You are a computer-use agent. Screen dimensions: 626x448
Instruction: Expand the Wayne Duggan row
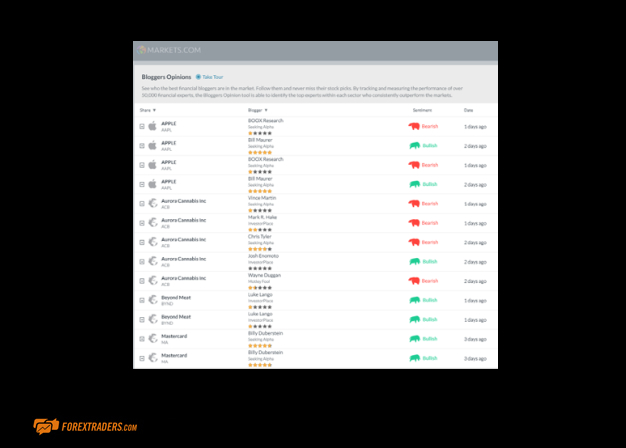pyautogui.click(x=142, y=281)
